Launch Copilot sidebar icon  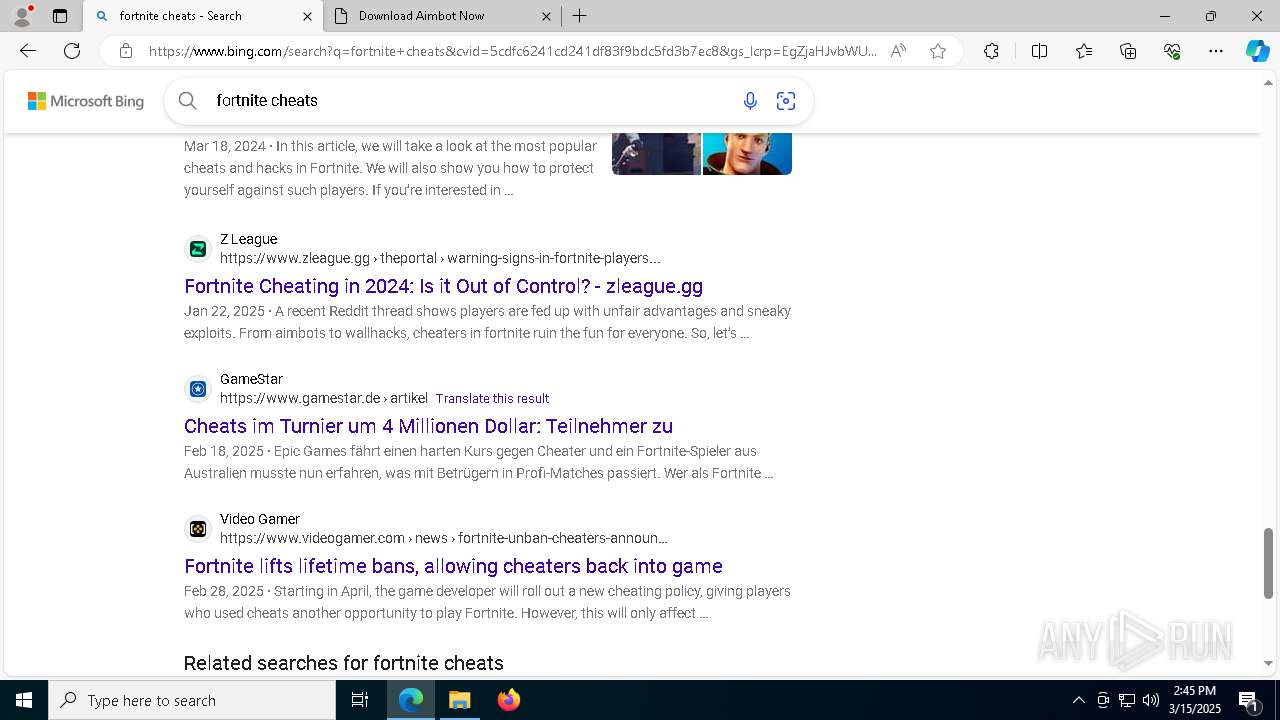click(1258, 51)
